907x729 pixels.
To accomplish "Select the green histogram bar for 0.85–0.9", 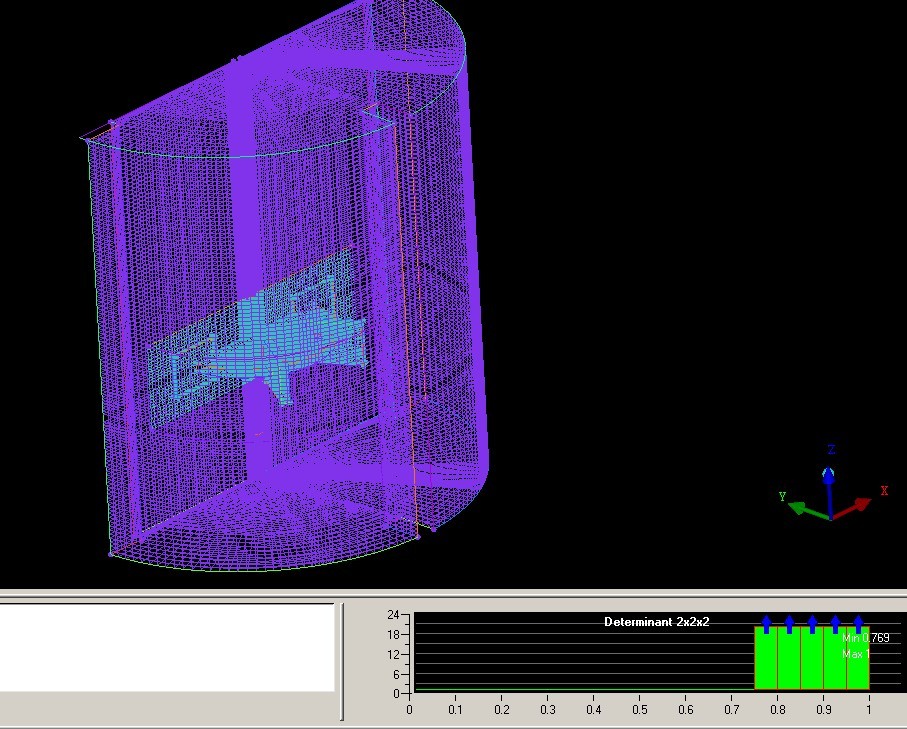I will pyautogui.click(x=812, y=665).
